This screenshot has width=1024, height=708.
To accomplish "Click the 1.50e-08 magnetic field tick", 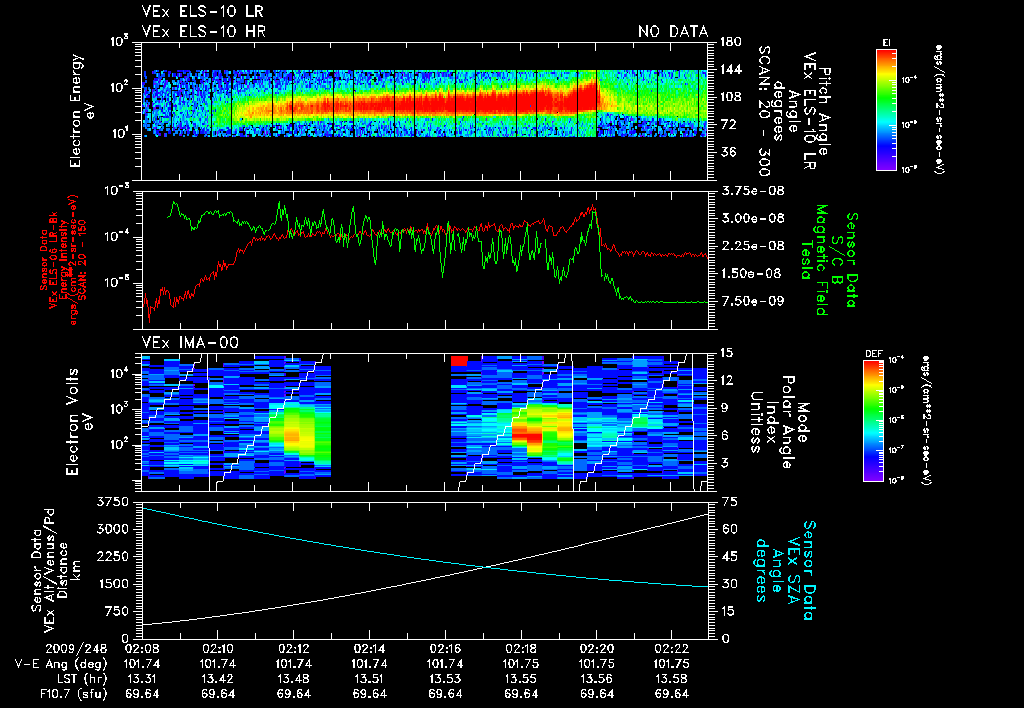I will point(752,274).
